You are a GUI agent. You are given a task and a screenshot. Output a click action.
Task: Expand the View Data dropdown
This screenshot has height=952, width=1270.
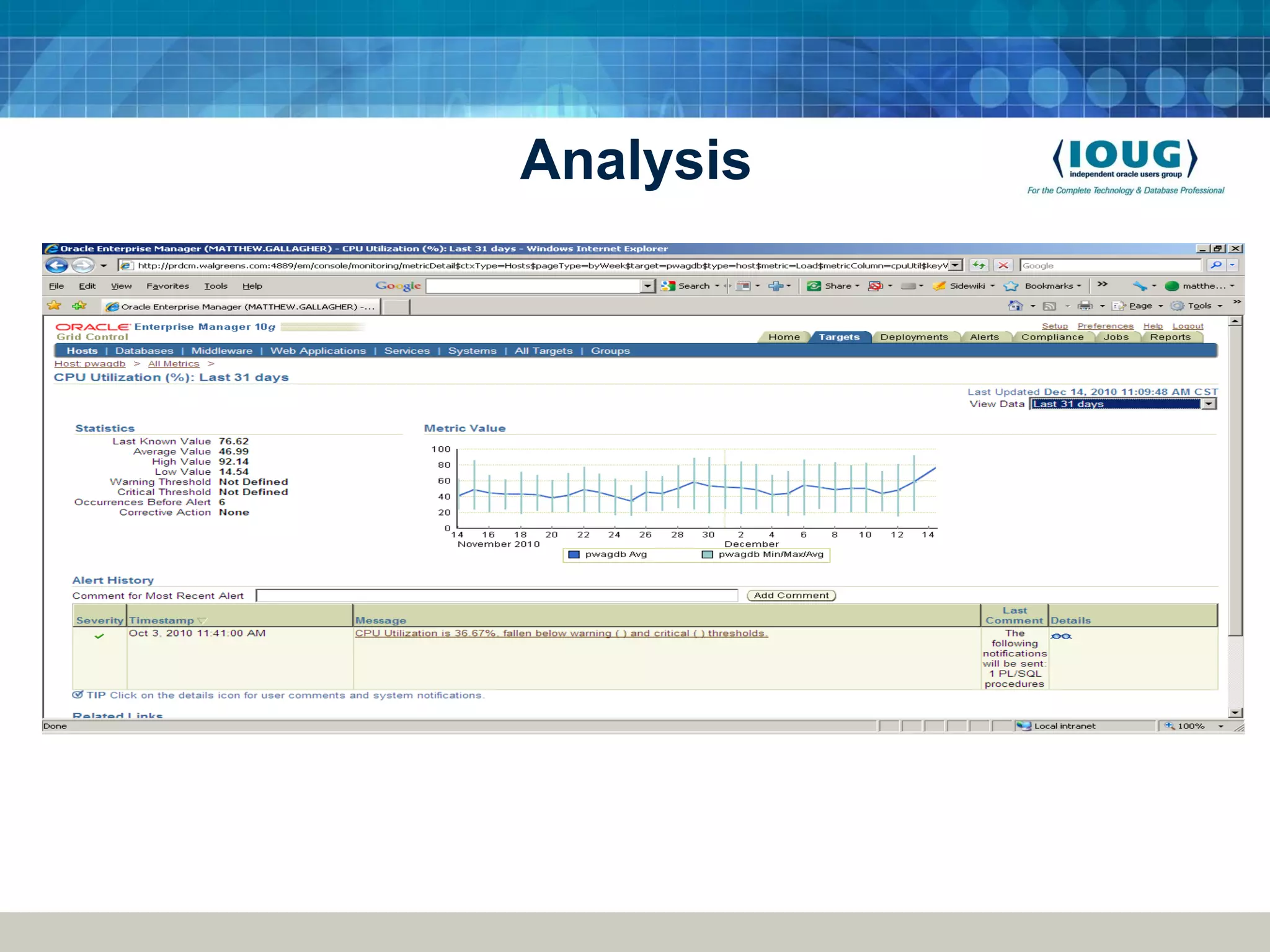1209,404
